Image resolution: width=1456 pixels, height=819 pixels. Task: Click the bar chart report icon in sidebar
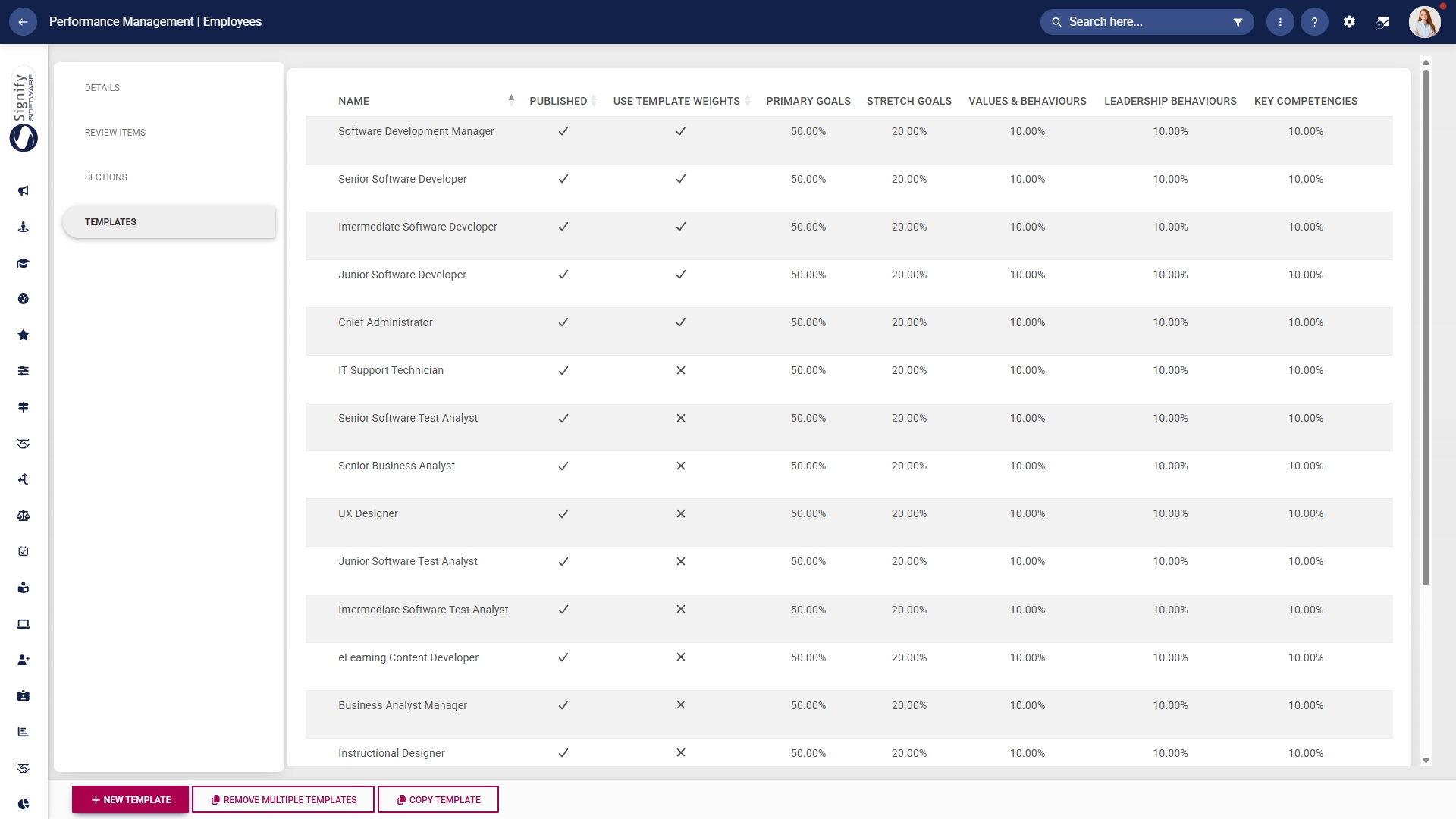coord(24,732)
